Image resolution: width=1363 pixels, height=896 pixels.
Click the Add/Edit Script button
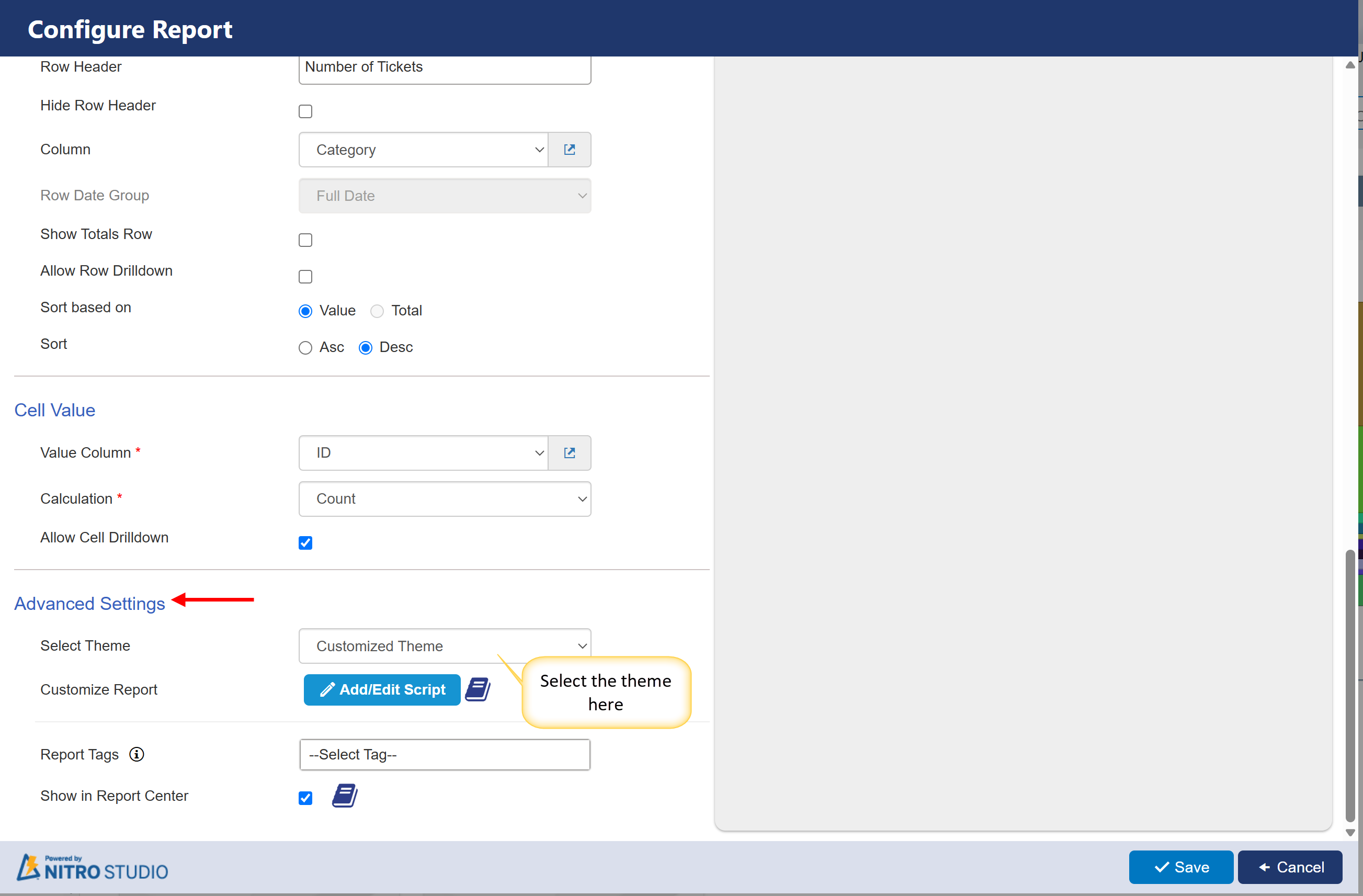[x=382, y=689]
